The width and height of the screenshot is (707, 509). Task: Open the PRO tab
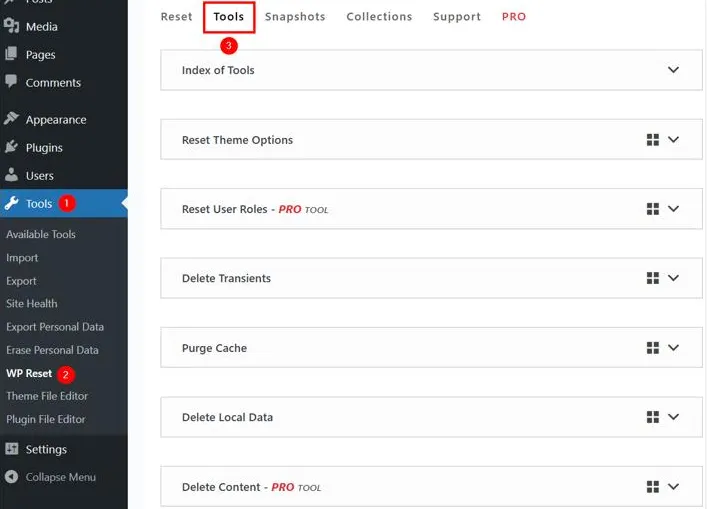click(514, 17)
